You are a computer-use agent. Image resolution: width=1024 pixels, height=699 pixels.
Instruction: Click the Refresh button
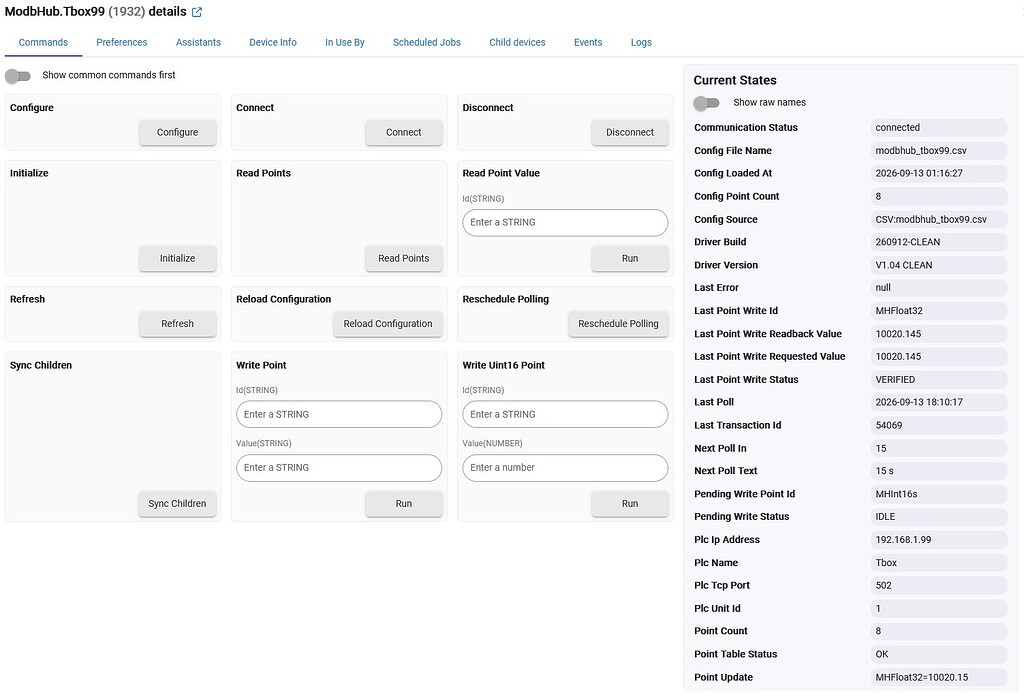click(177, 323)
